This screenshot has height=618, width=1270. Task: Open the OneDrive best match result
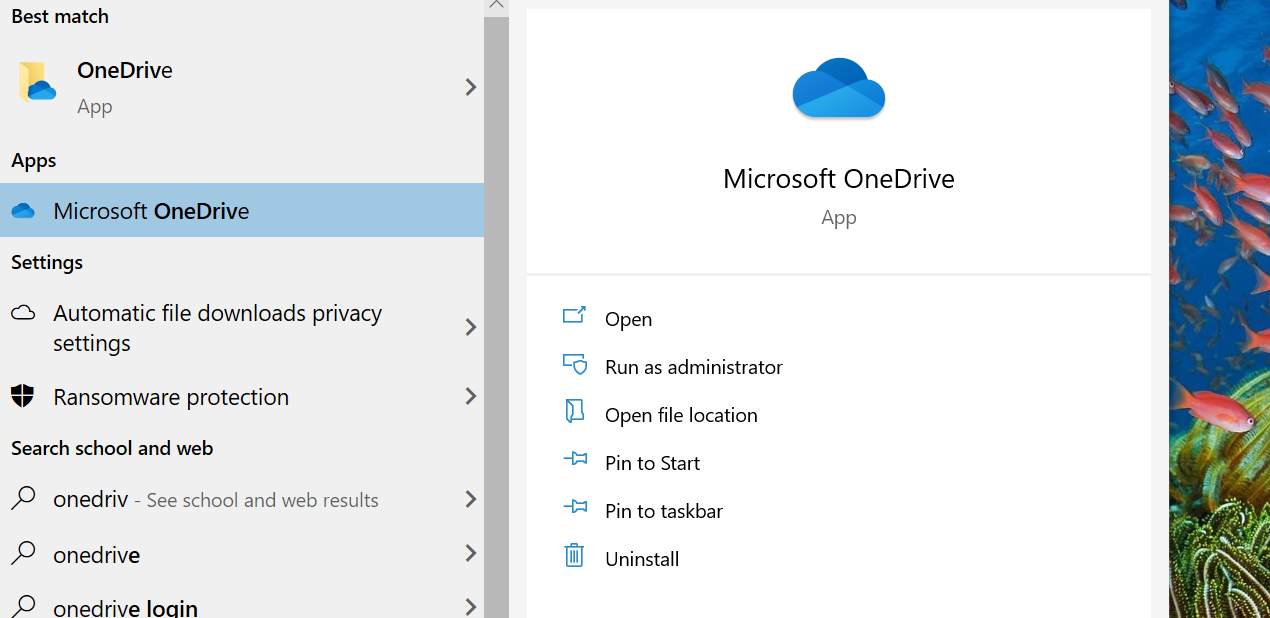[x=242, y=87]
